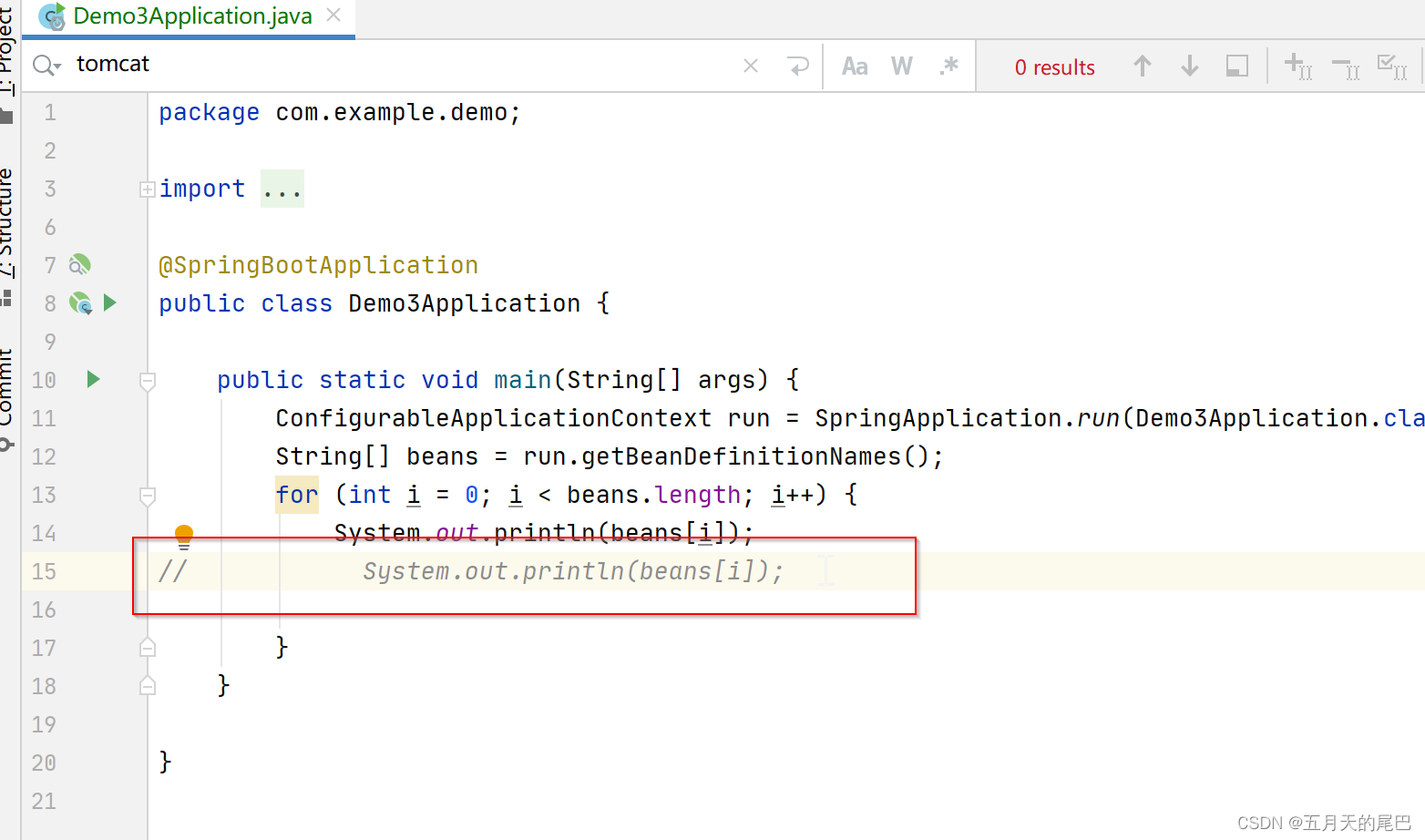Click ConfigurableApplicationContext type on line 11
Image resolution: width=1425 pixels, height=840 pixels.
coord(494,418)
